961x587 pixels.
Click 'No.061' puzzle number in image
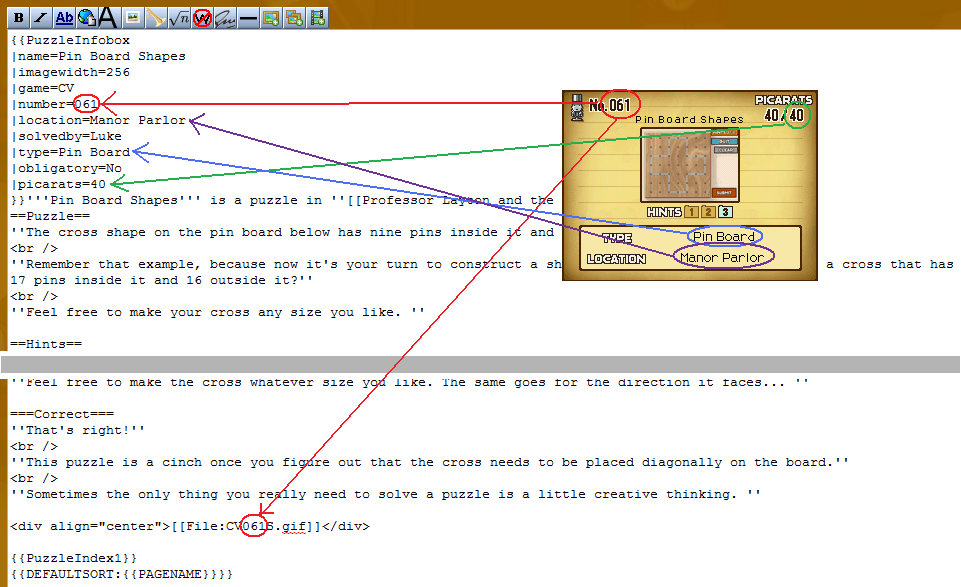coord(610,105)
